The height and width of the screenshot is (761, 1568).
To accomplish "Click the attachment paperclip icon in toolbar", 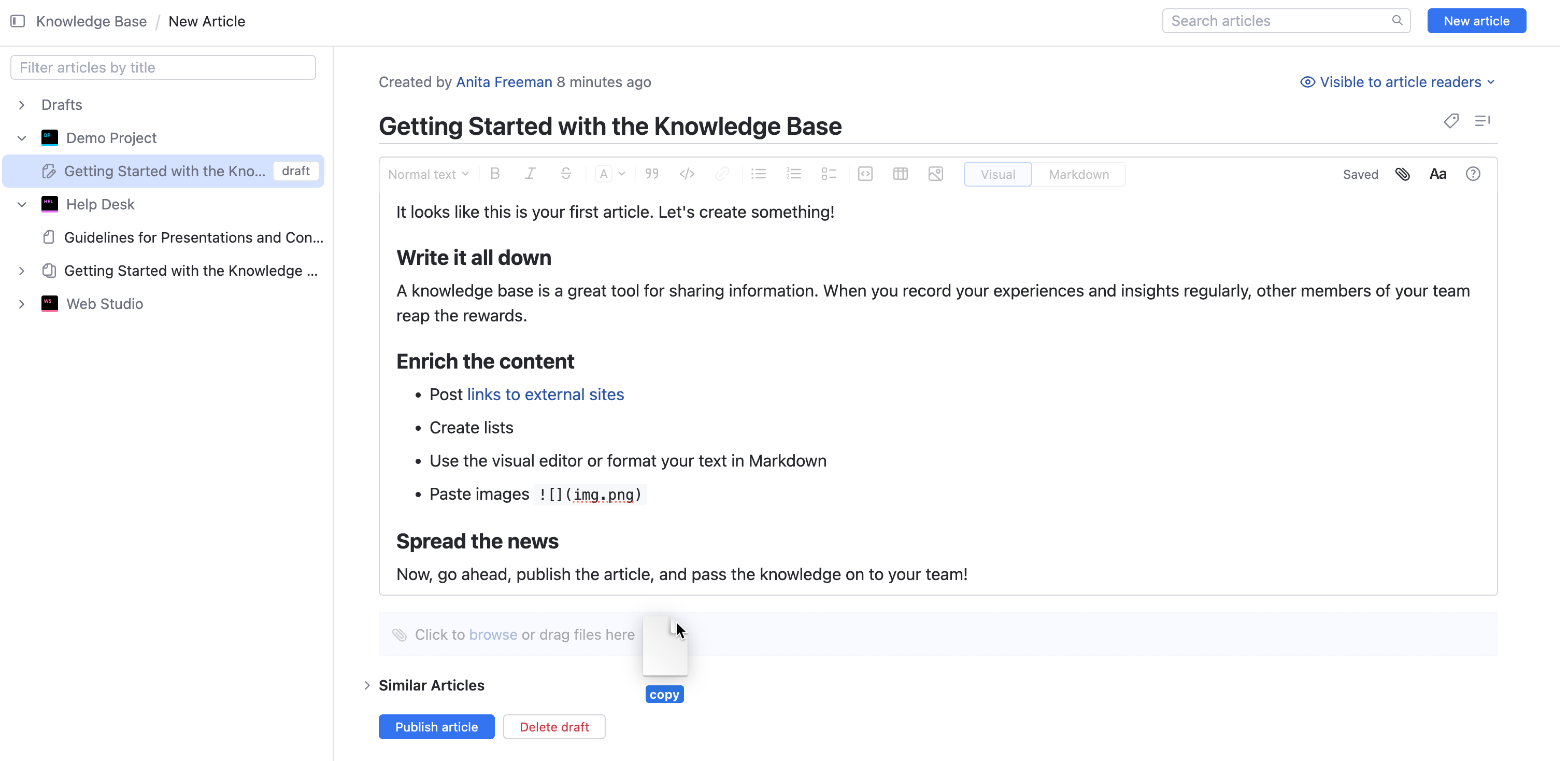I will 1402,174.
